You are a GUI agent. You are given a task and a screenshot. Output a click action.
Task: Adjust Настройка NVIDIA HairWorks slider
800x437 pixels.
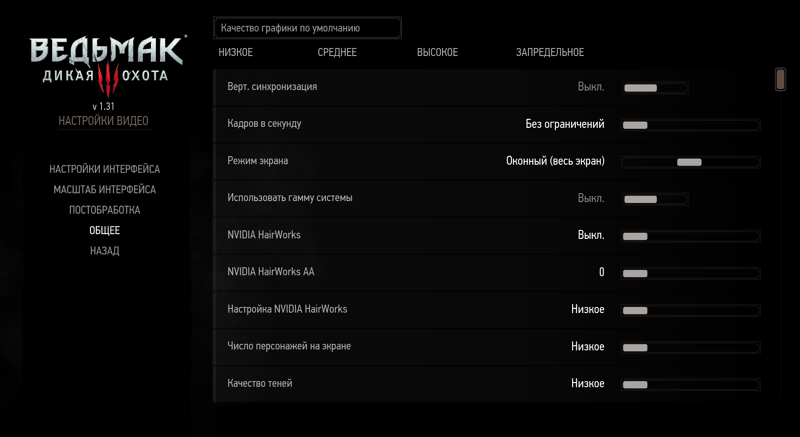pos(690,310)
